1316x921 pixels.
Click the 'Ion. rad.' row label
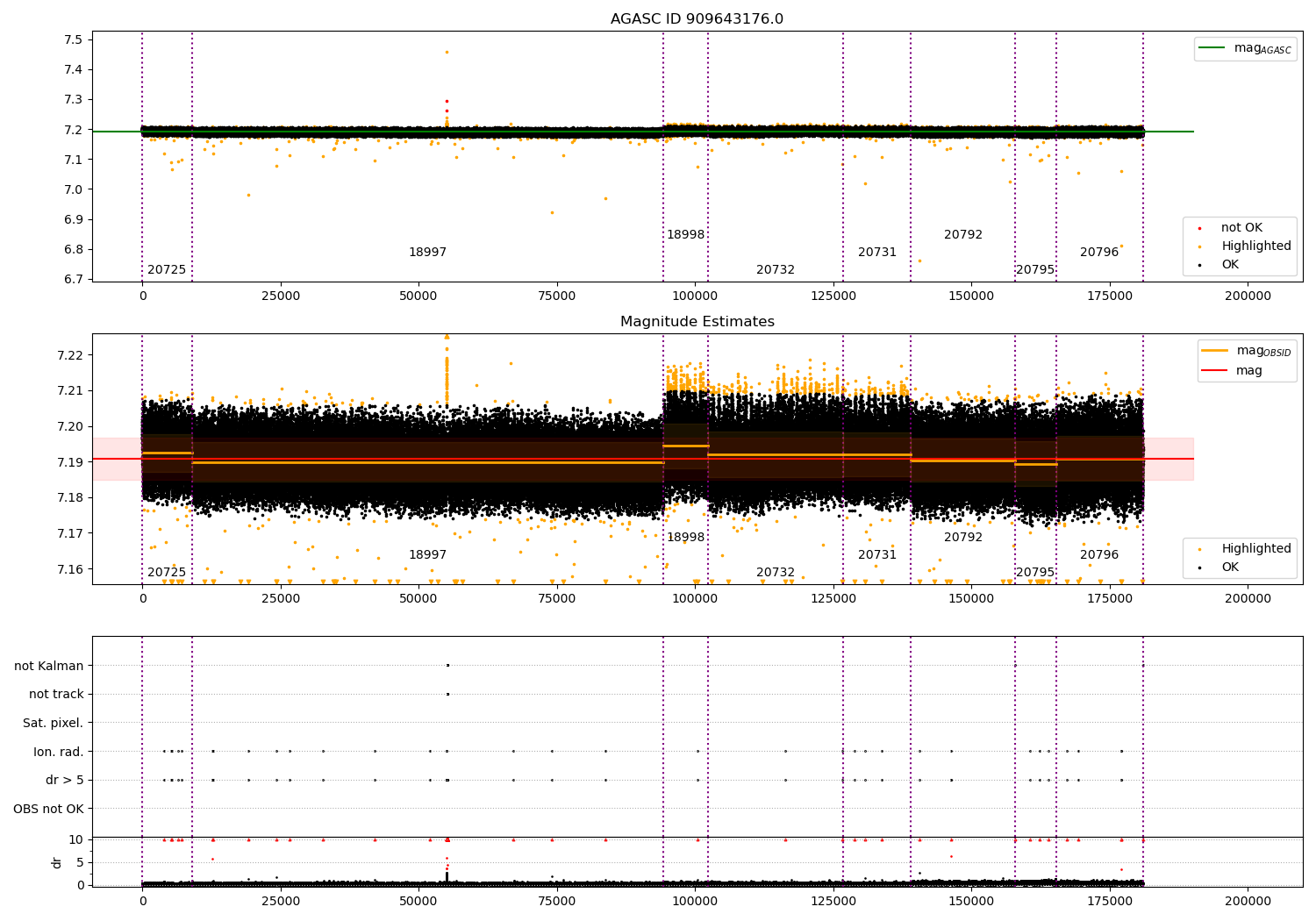click(x=59, y=752)
